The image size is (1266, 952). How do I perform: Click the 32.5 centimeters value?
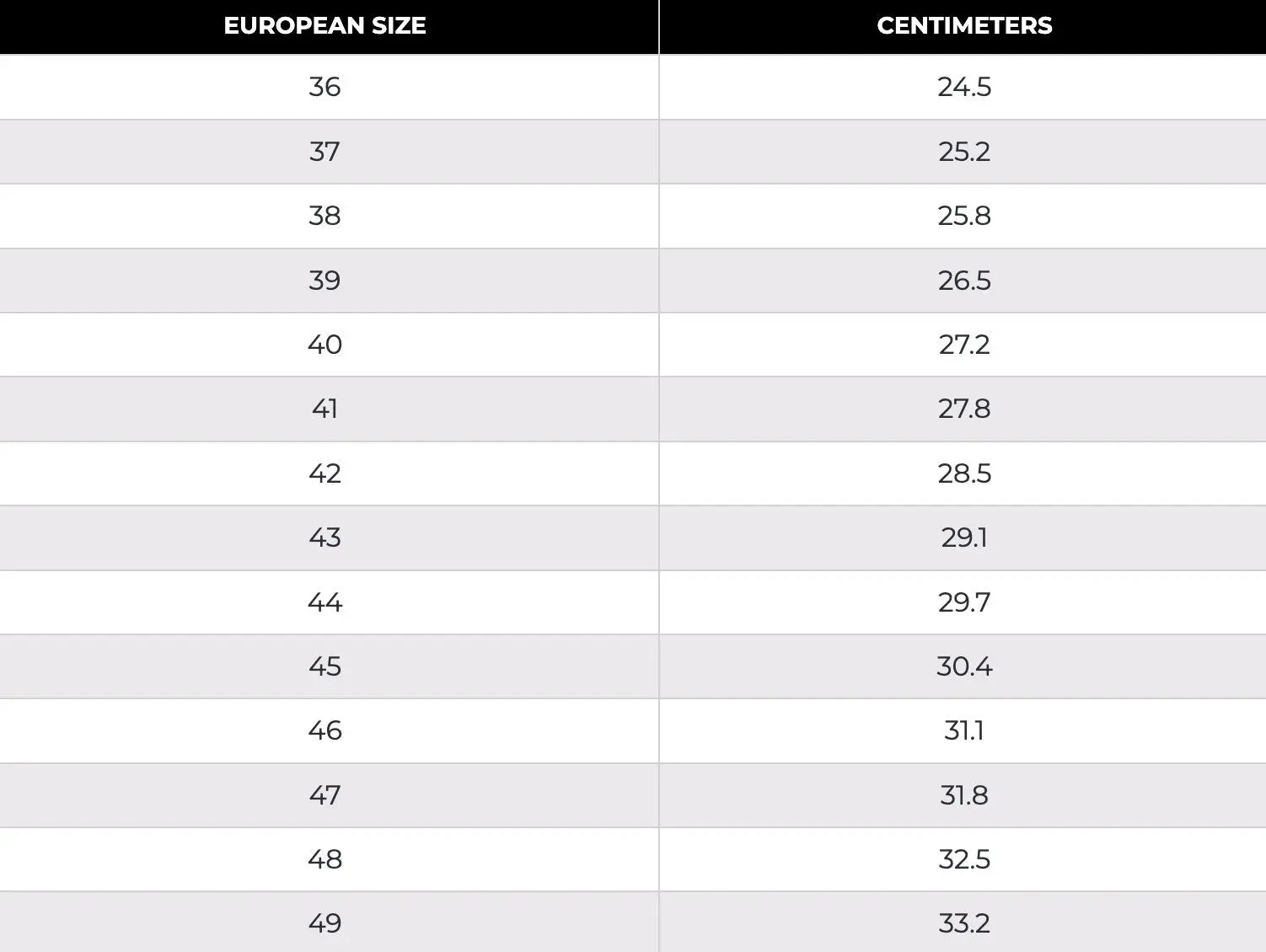(964, 859)
